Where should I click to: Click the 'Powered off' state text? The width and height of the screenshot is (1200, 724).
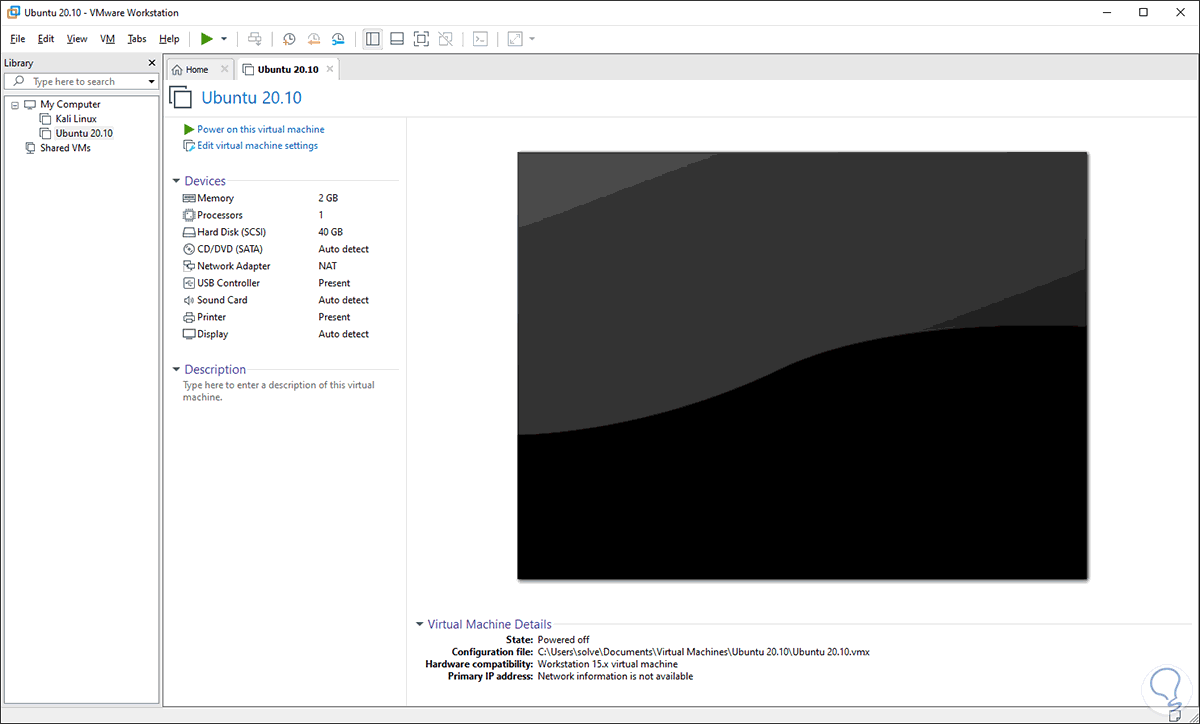563,639
